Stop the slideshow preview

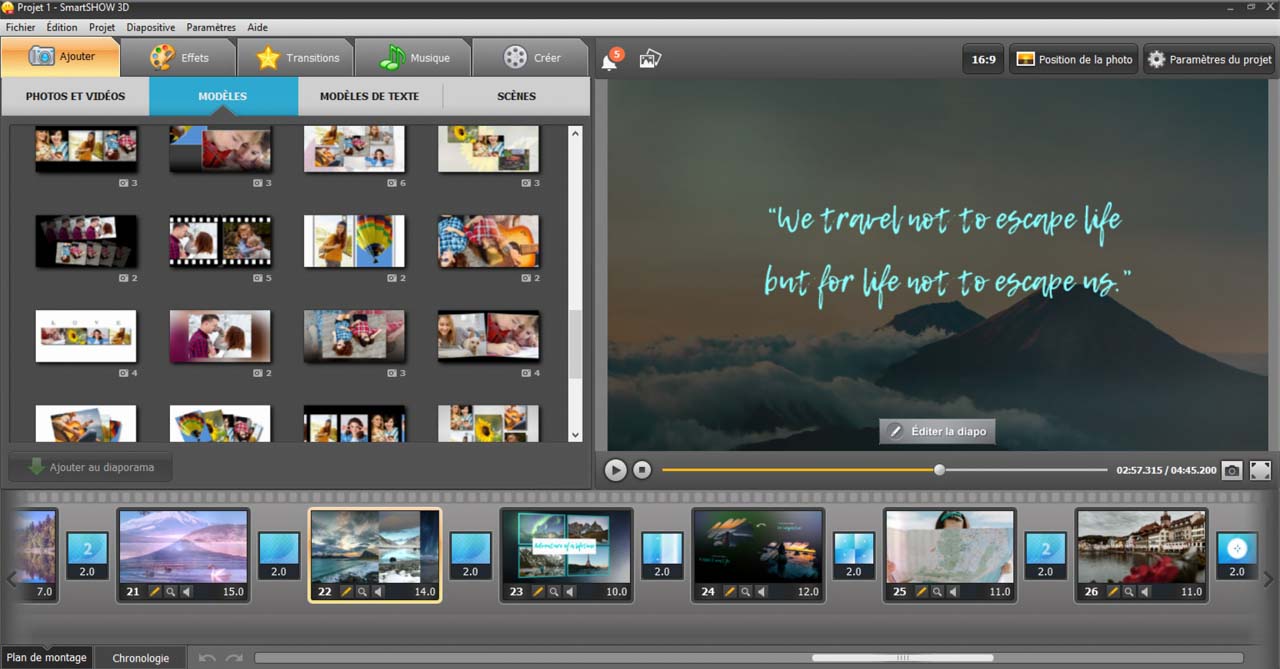[642, 469]
